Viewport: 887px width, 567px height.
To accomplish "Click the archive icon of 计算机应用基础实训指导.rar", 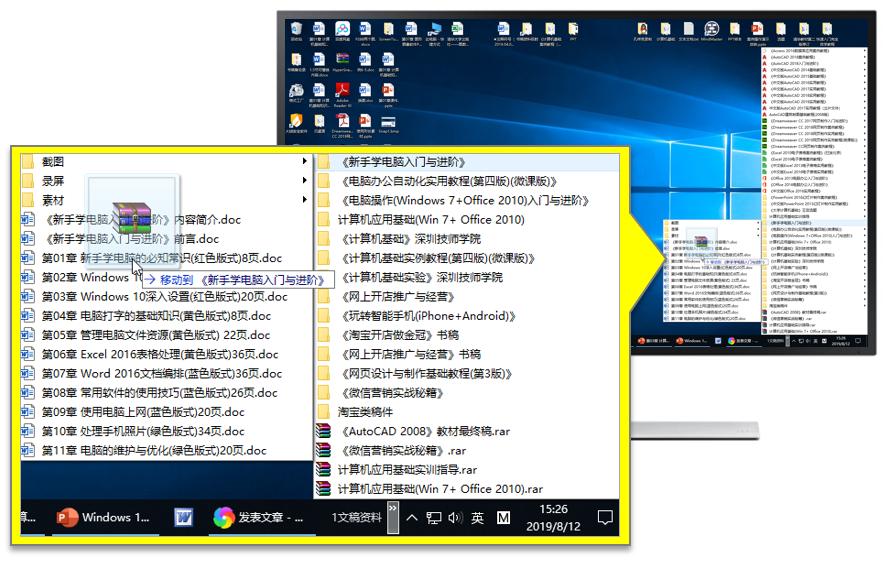I will pos(323,470).
